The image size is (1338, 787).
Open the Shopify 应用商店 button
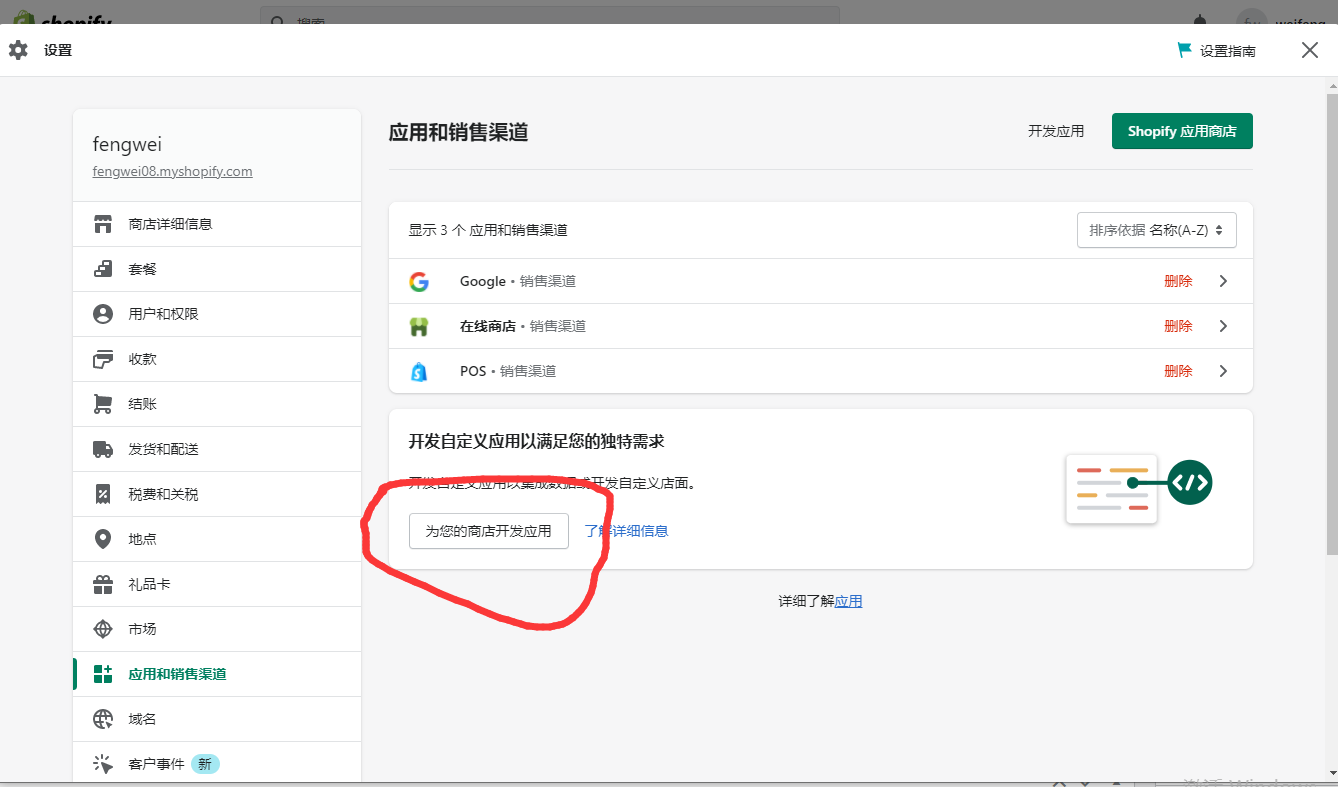point(1182,131)
